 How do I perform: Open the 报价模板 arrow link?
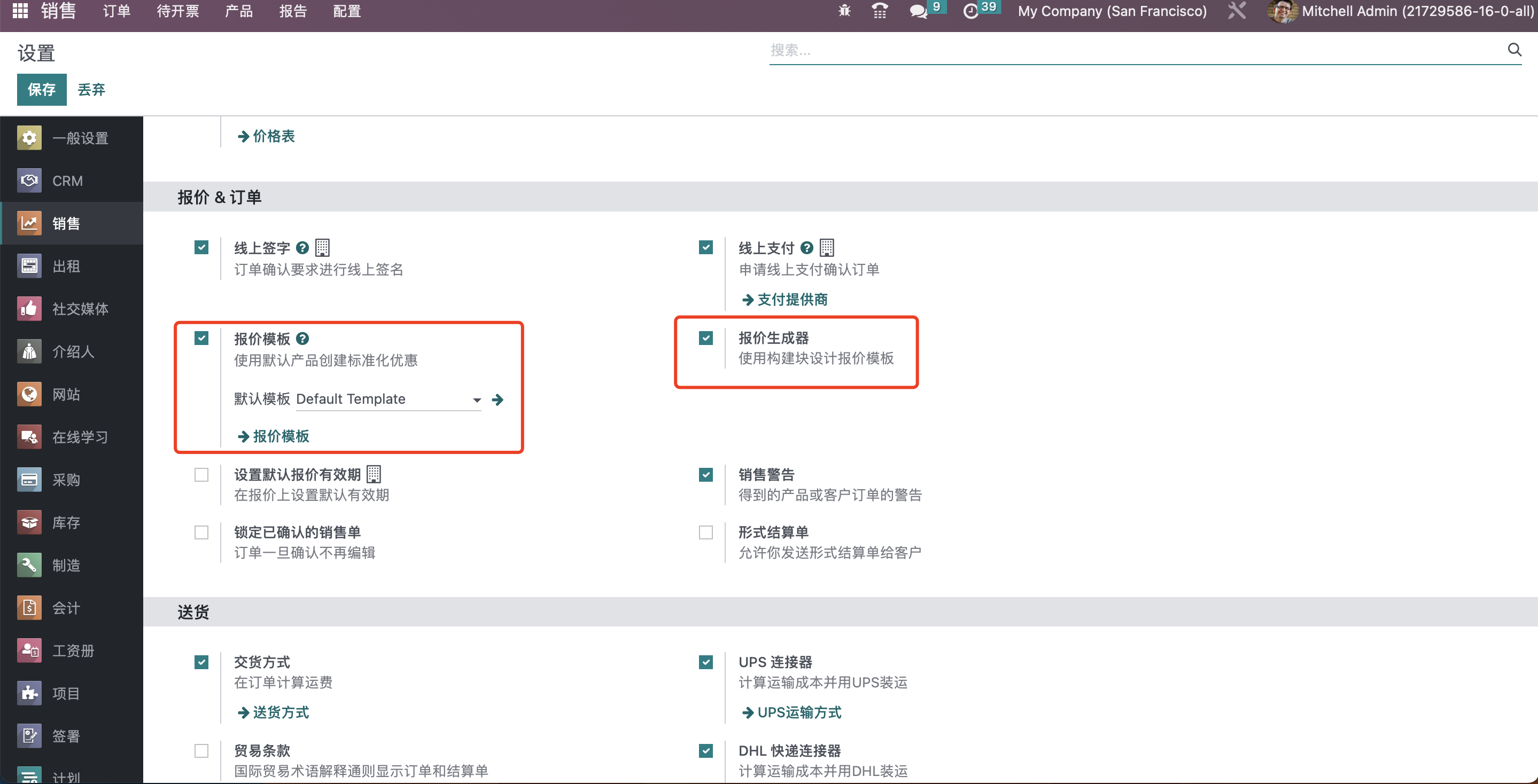(x=274, y=436)
